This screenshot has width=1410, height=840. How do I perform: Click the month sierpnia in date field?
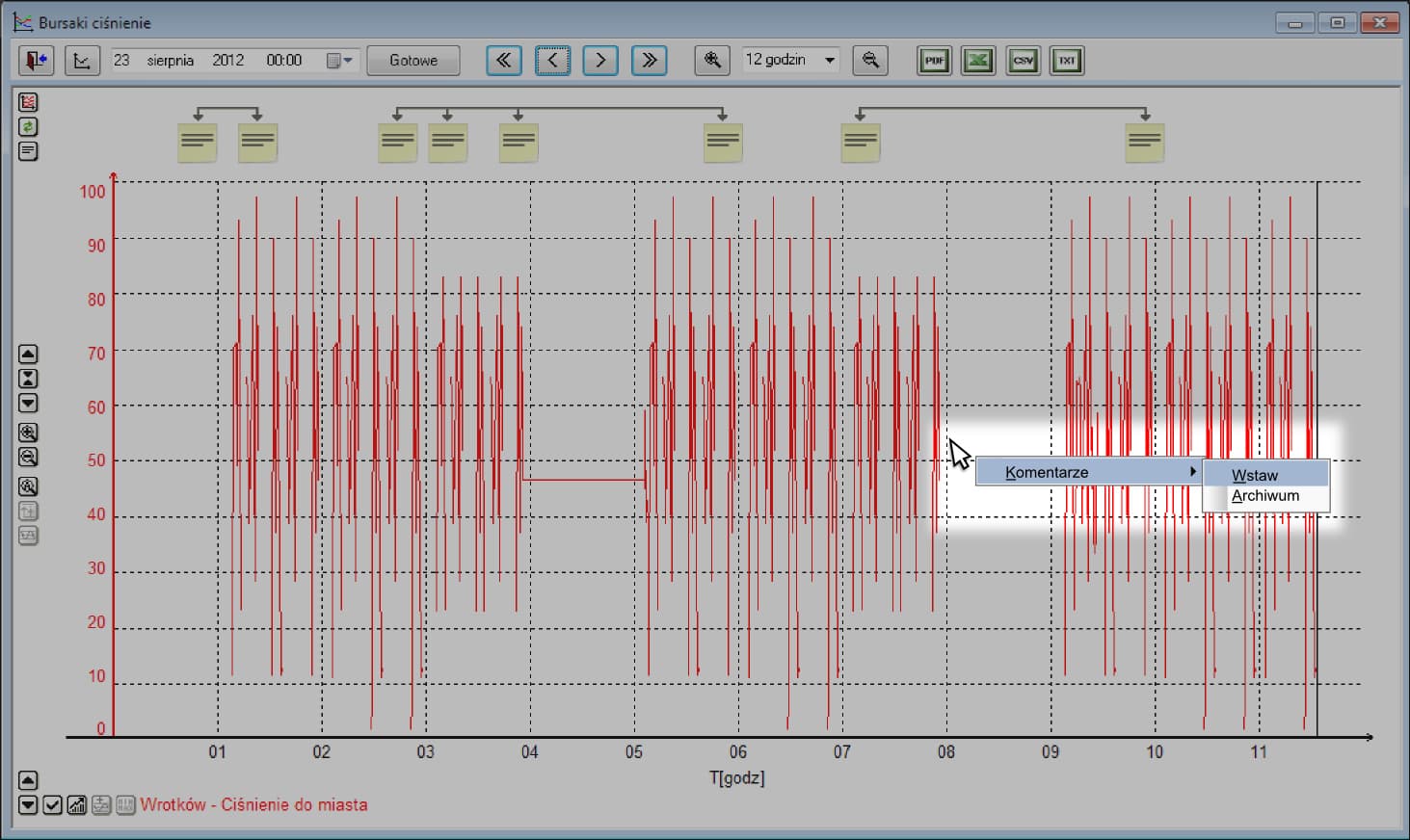click(171, 61)
